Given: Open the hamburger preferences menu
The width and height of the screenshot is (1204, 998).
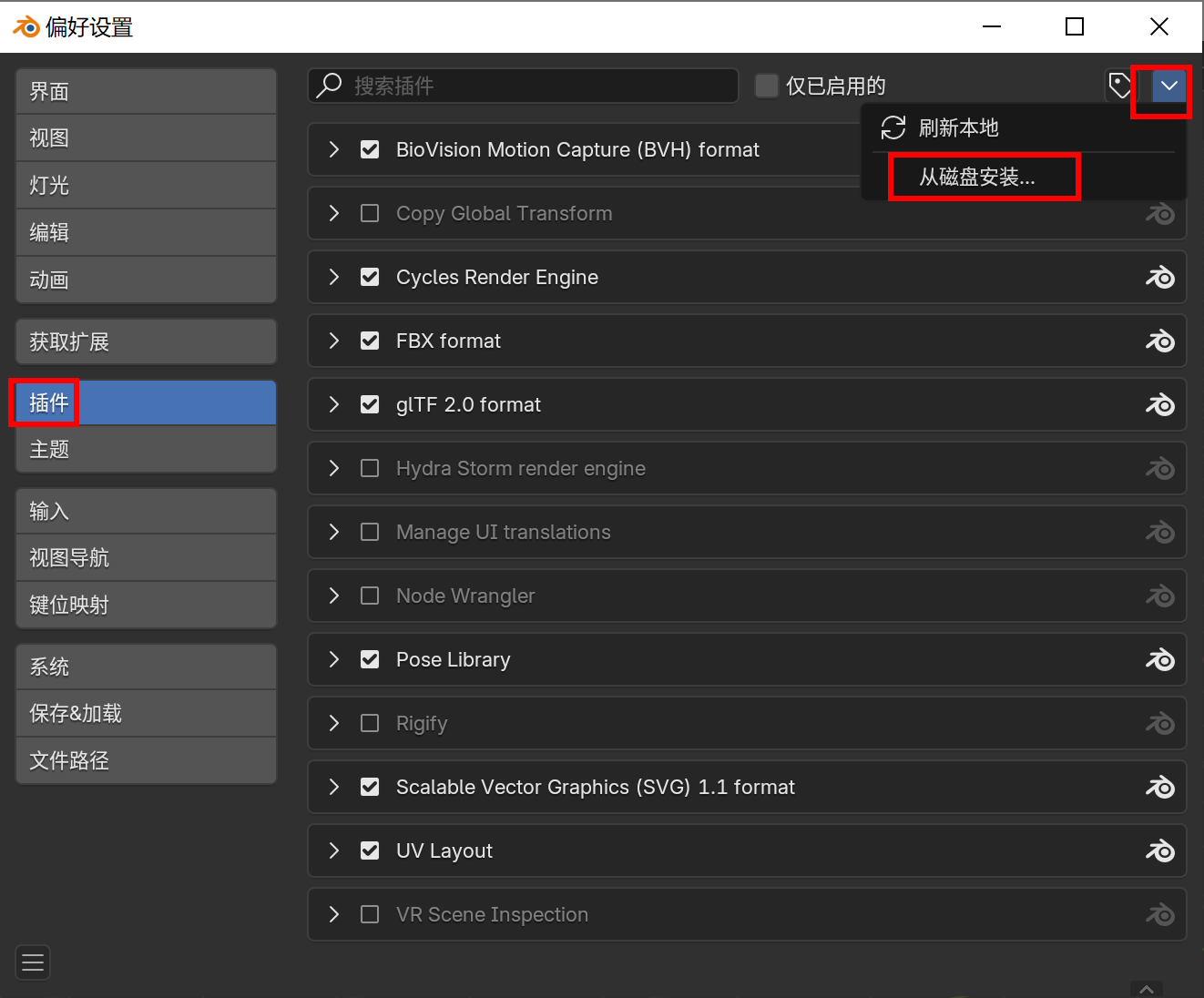Looking at the screenshot, I should 33,962.
